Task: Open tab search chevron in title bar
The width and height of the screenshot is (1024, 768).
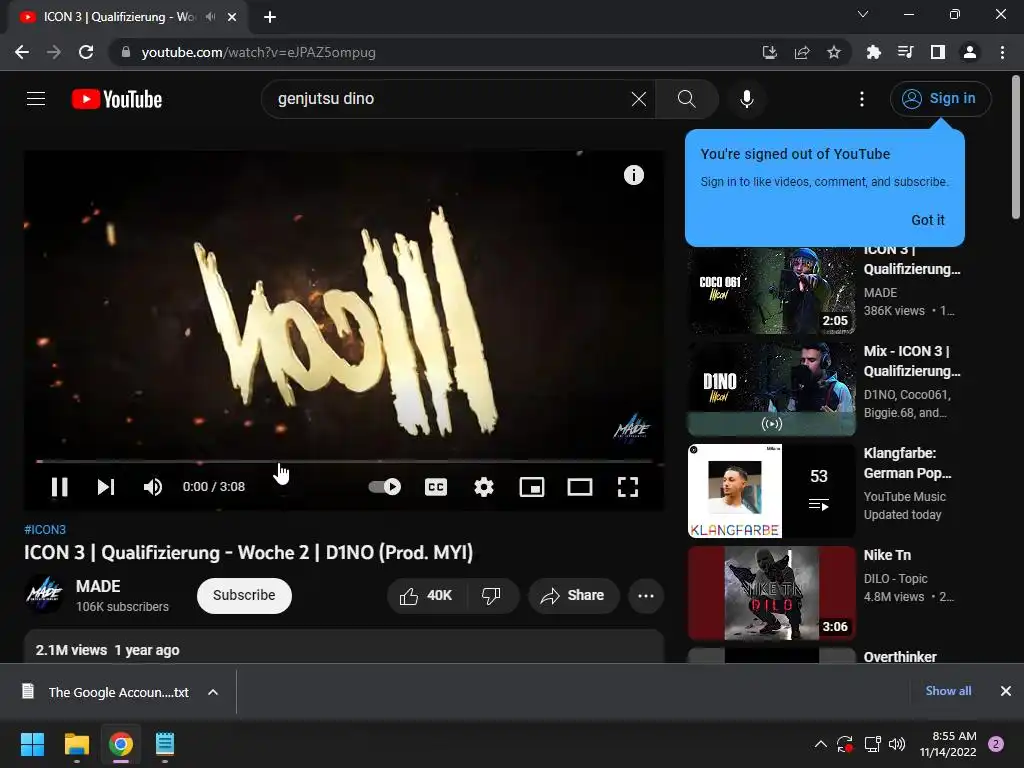Action: point(863,14)
